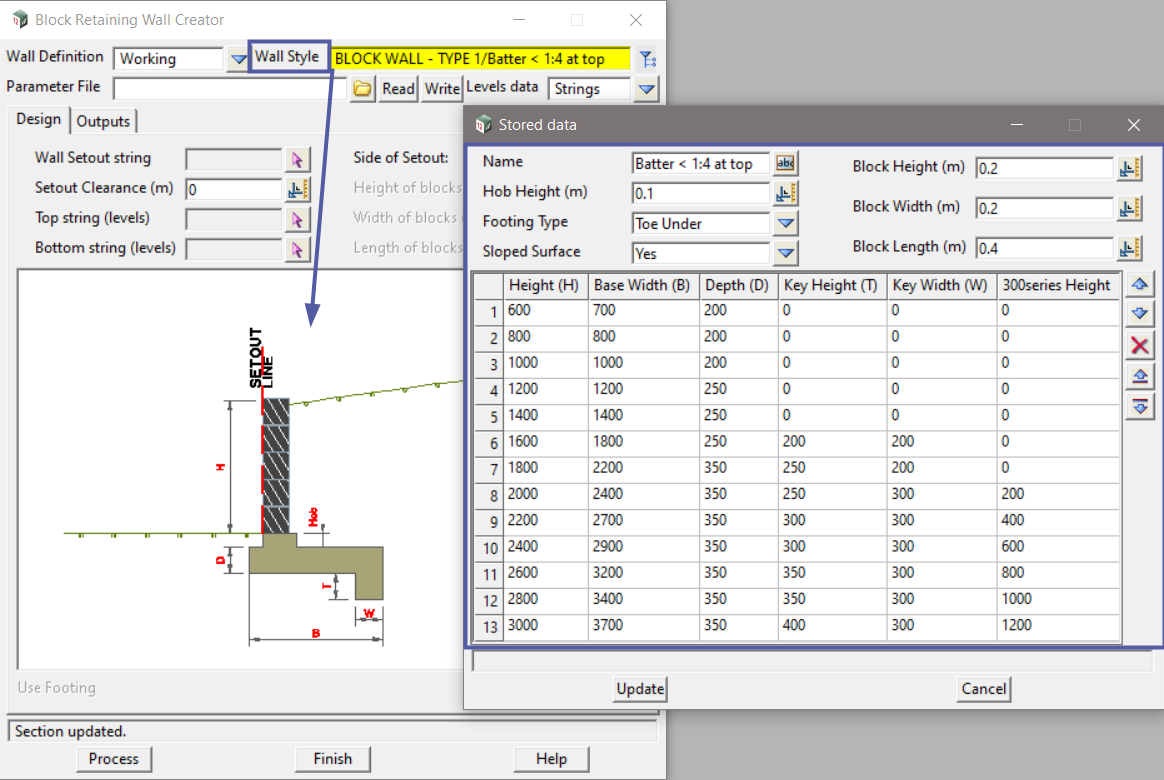Switch to the Outputs tab
The image size is (1164, 780).
coord(104,121)
